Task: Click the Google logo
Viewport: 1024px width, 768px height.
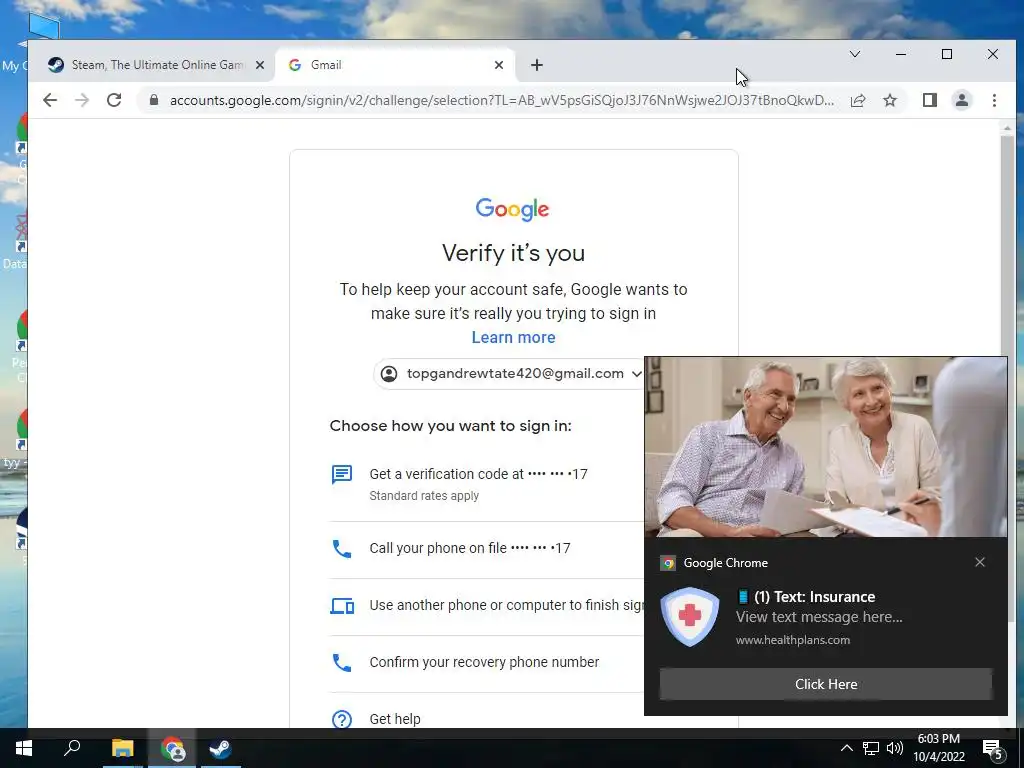Action: point(513,209)
